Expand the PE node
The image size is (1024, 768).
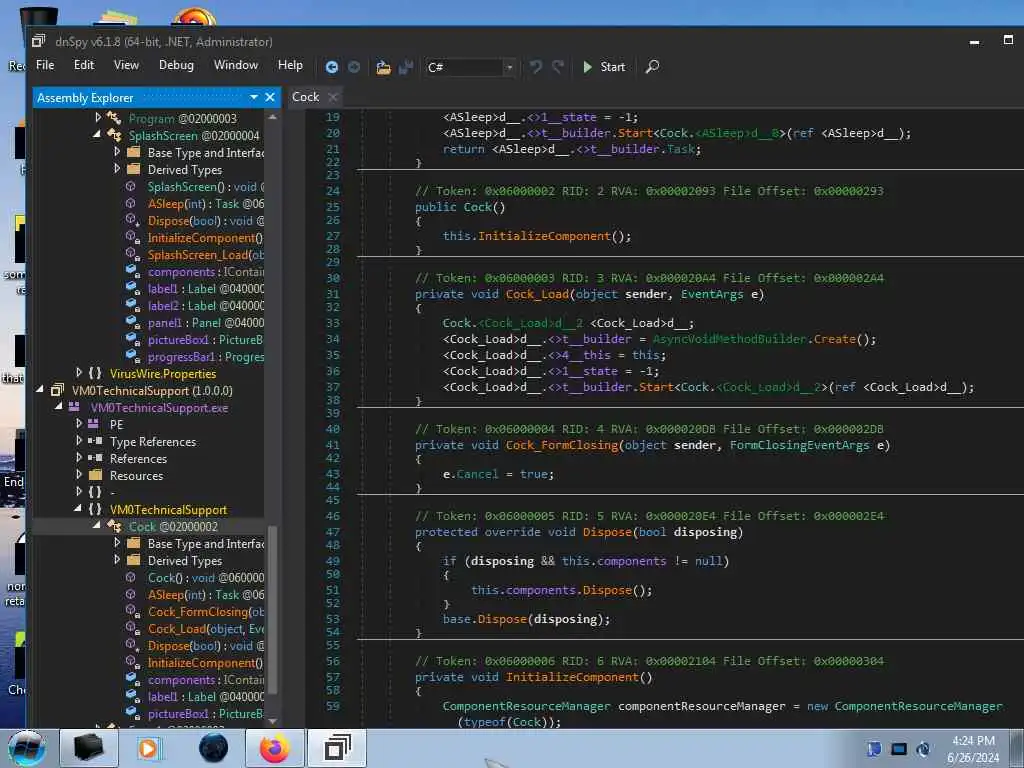[x=79, y=424]
